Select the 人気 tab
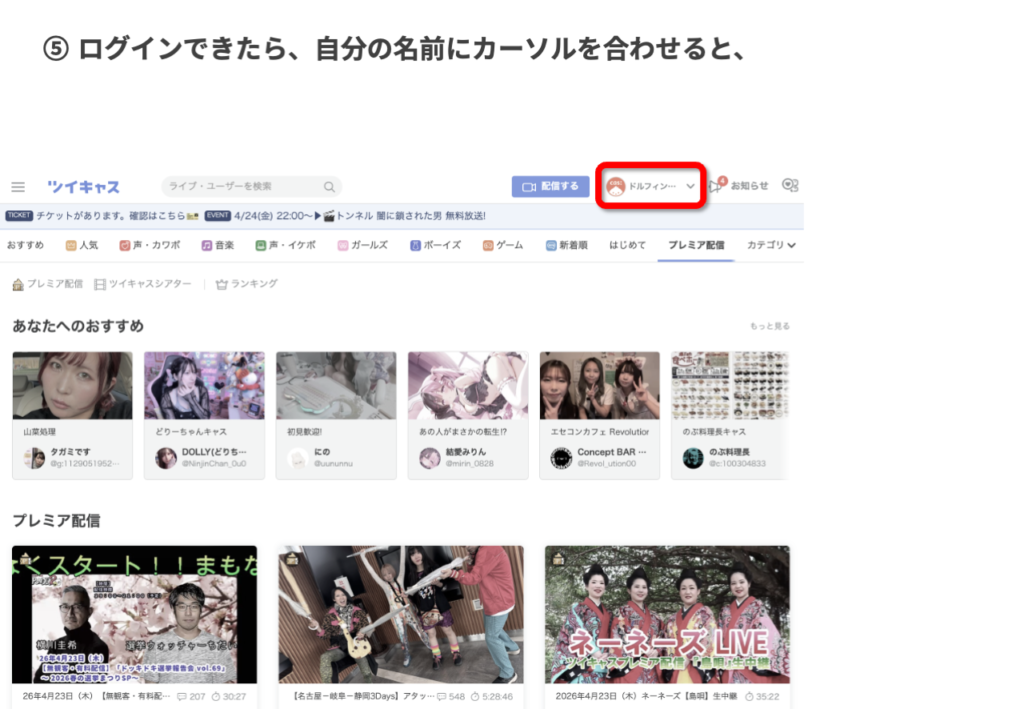The width and height of the screenshot is (1024, 709). [81, 245]
